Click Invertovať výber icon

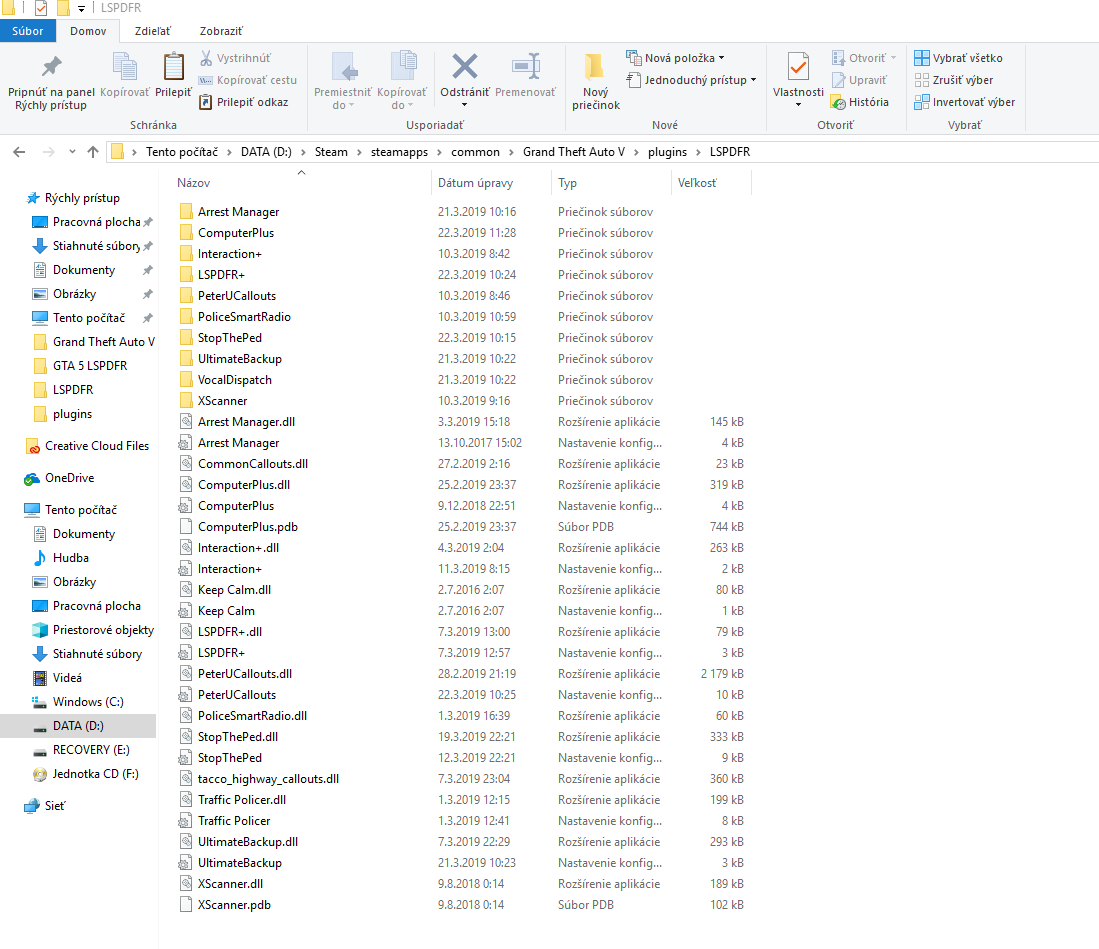[x=922, y=102]
